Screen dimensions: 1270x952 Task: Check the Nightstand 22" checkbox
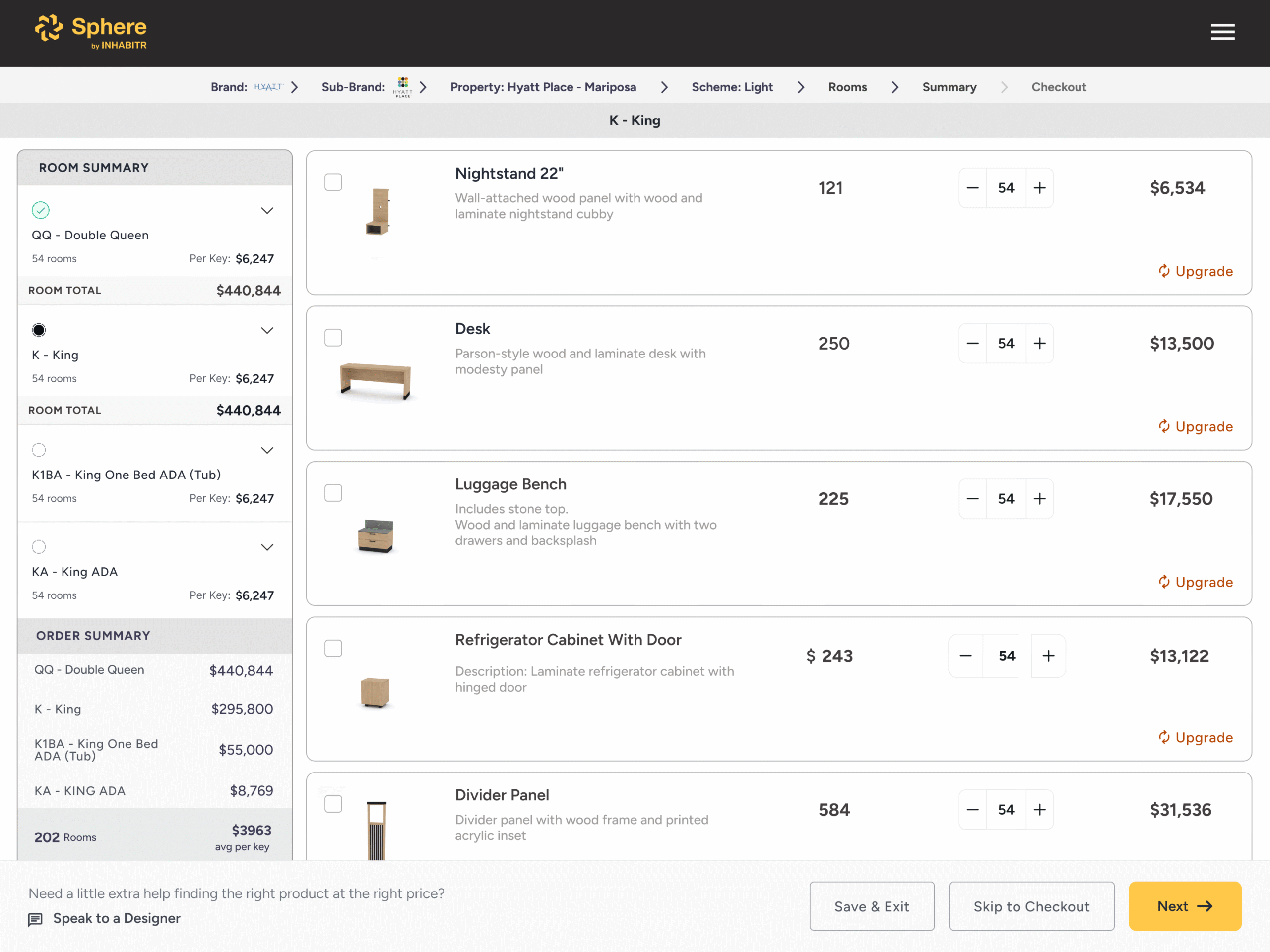333,182
